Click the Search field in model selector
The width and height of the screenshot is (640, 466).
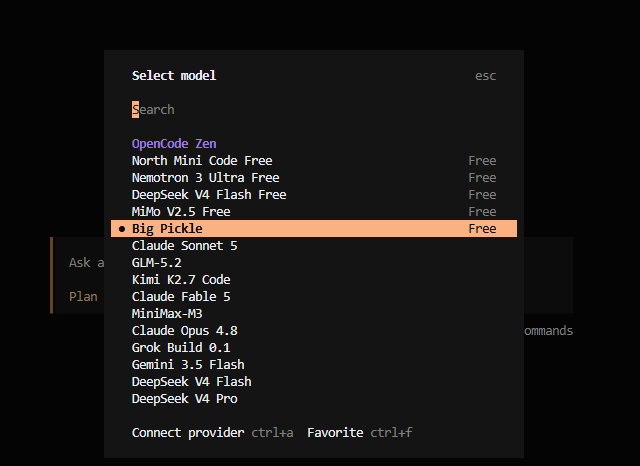point(313,110)
